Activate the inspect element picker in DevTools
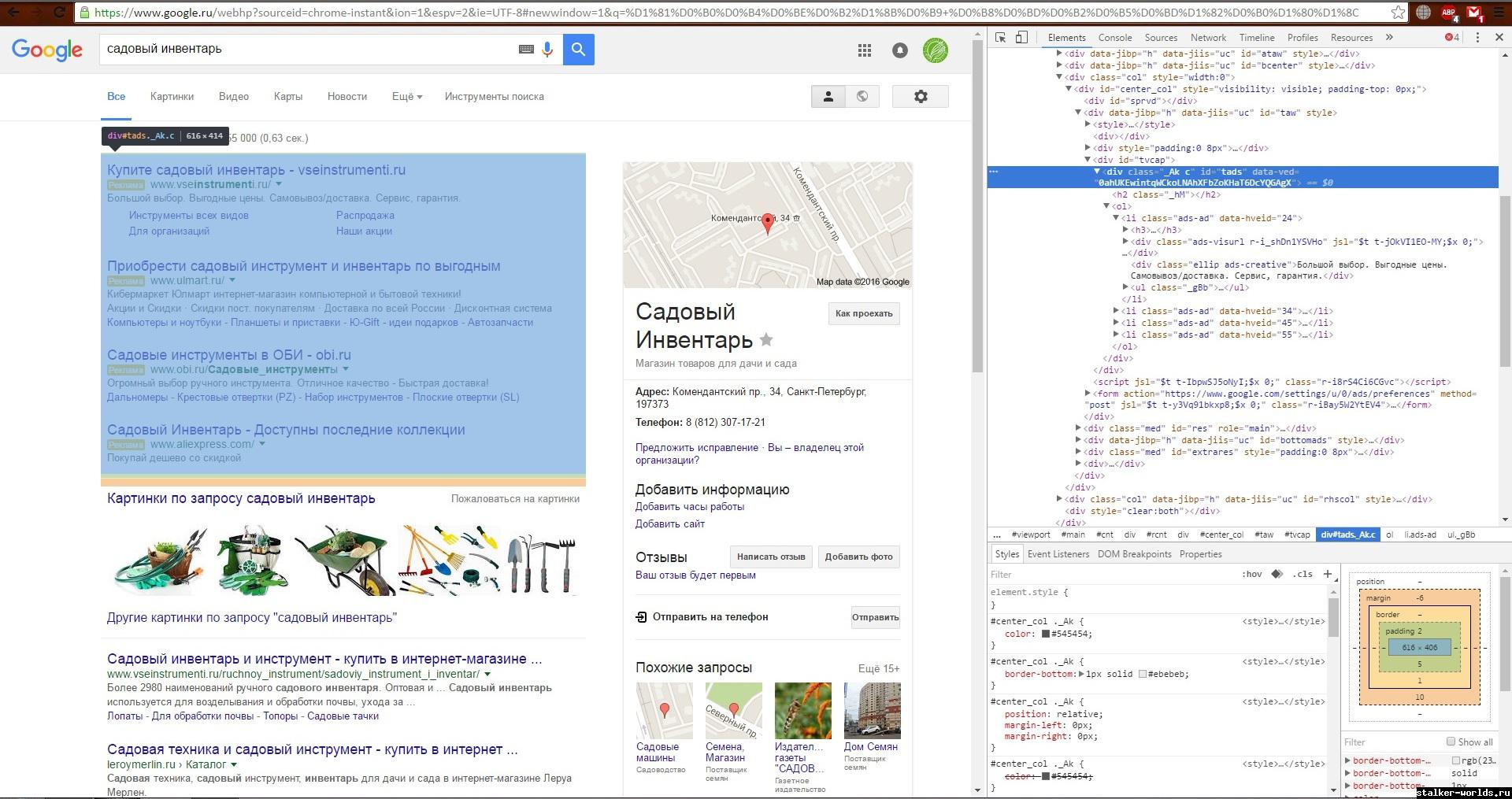The height and width of the screenshot is (799, 1512). pyautogui.click(x=1000, y=37)
